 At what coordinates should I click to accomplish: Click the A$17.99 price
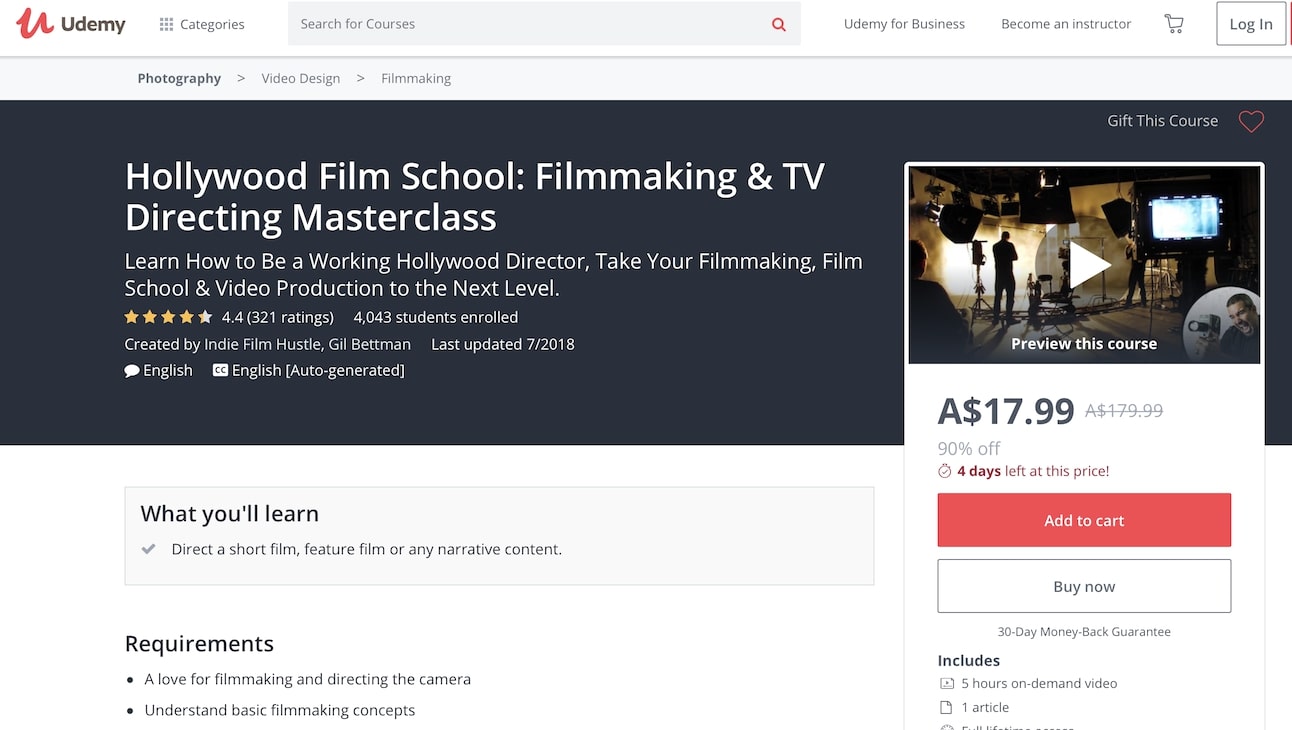coord(1006,410)
